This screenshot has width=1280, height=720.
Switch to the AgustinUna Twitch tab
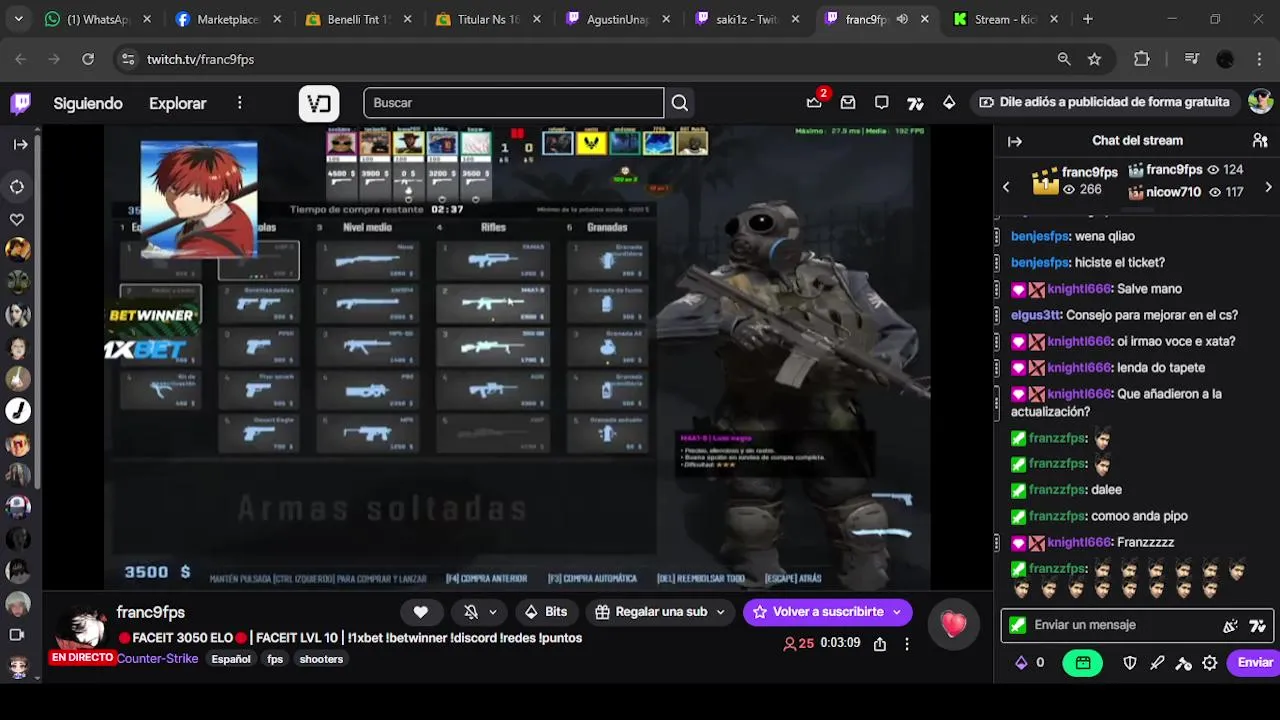click(619, 19)
